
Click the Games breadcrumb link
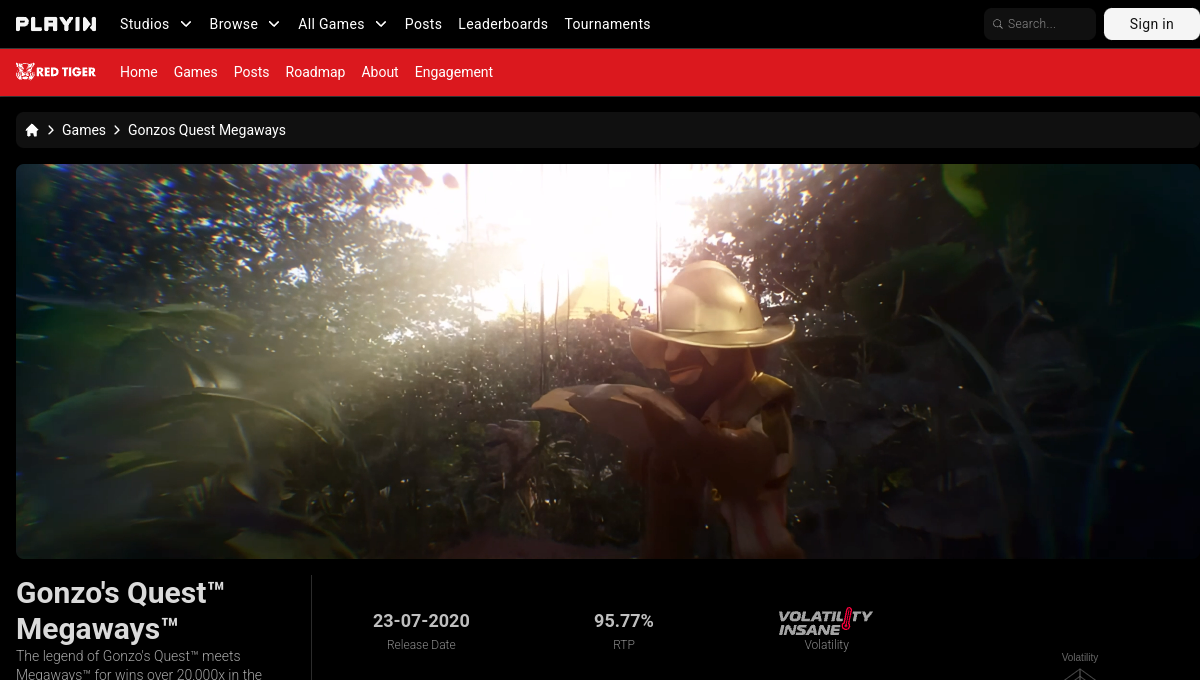point(84,130)
